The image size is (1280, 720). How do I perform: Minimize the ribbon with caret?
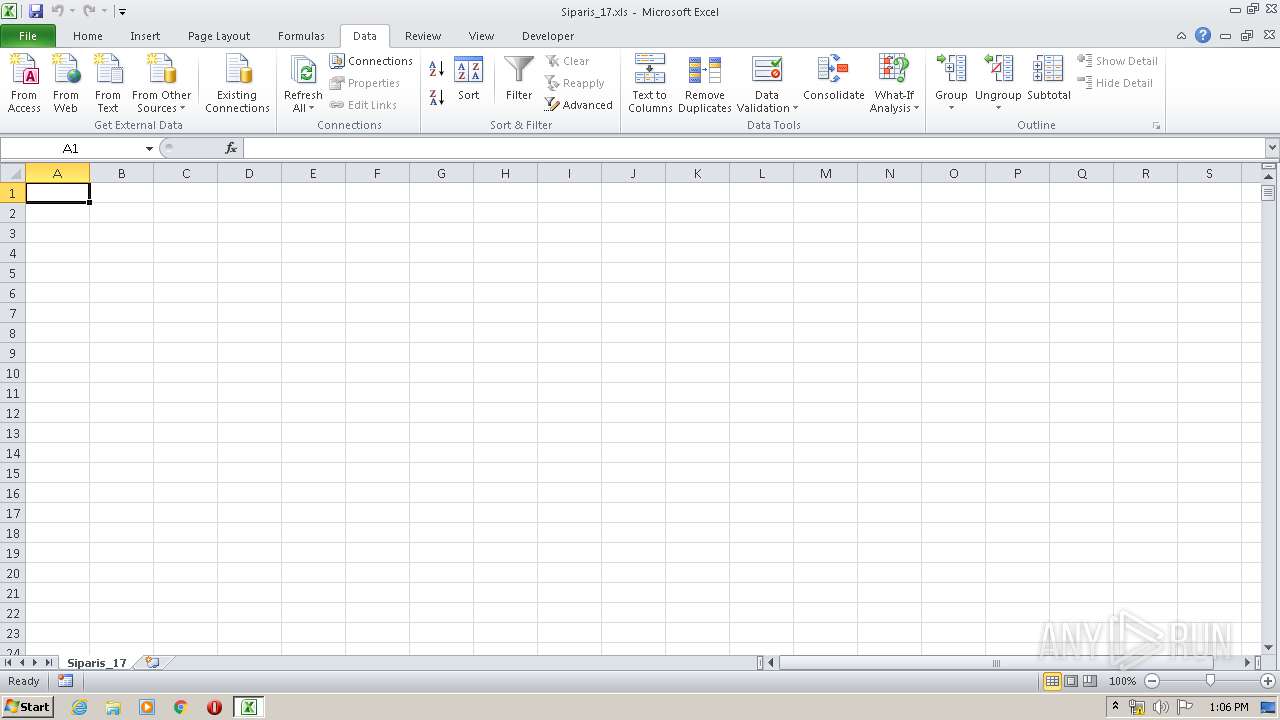tap(1181, 35)
